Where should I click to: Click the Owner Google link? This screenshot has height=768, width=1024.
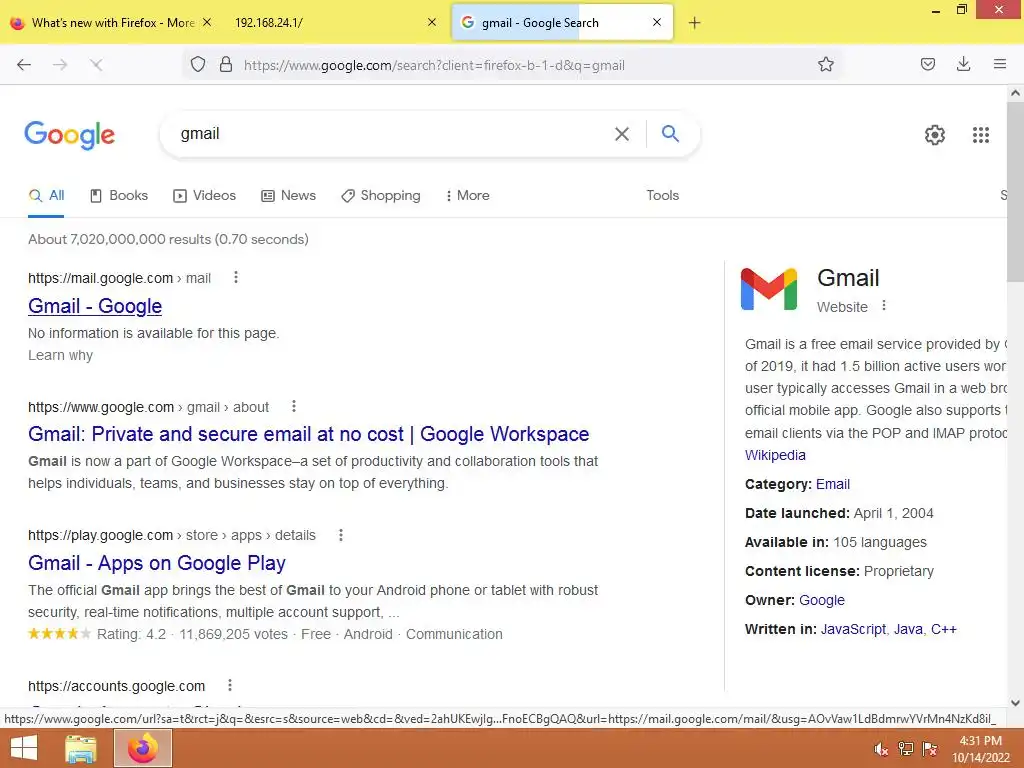(822, 600)
